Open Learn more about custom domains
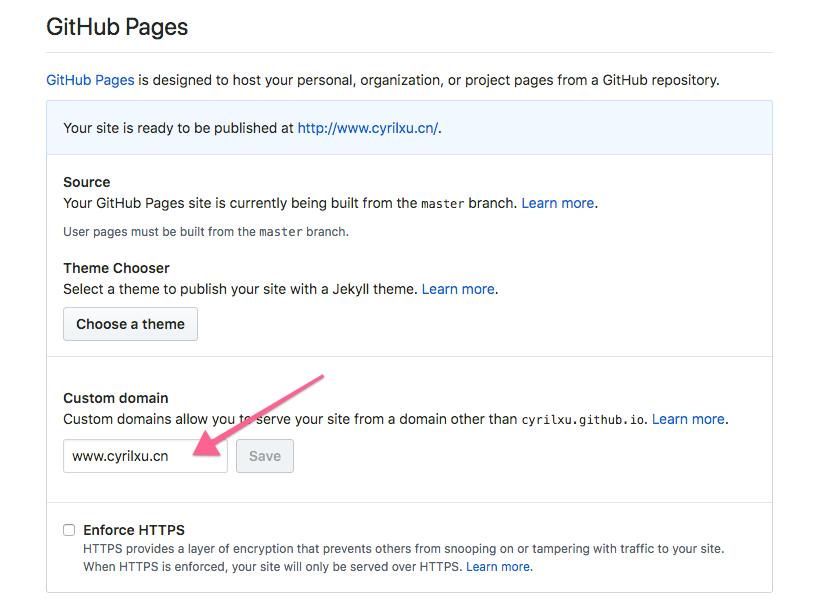 688,419
